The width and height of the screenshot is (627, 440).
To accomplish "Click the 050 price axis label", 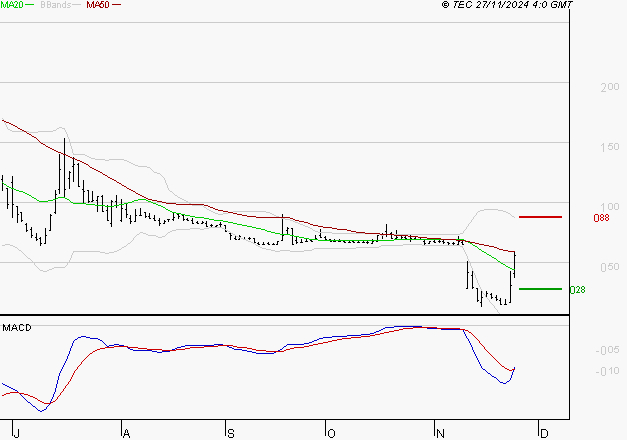I will tap(609, 267).
